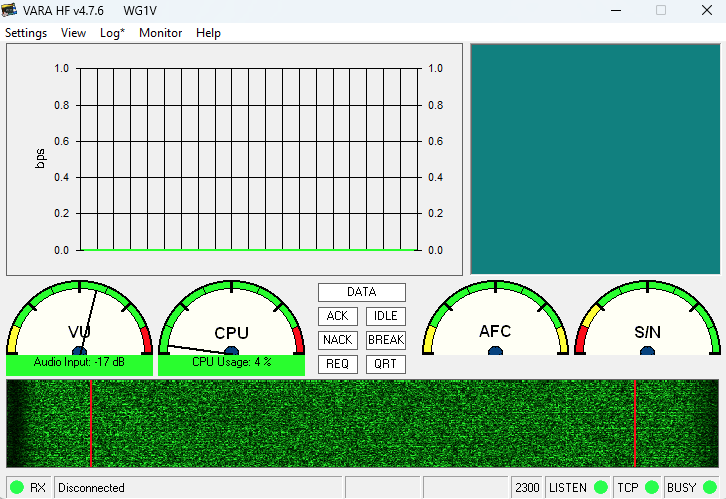Image resolution: width=726 pixels, height=499 pixels.
Task: Expand the Monitor menu
Action: point(160,33)
